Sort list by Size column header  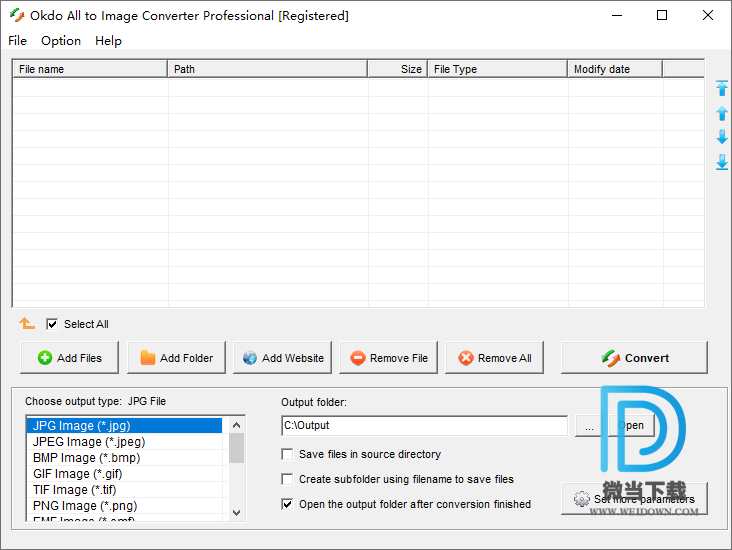398,69
